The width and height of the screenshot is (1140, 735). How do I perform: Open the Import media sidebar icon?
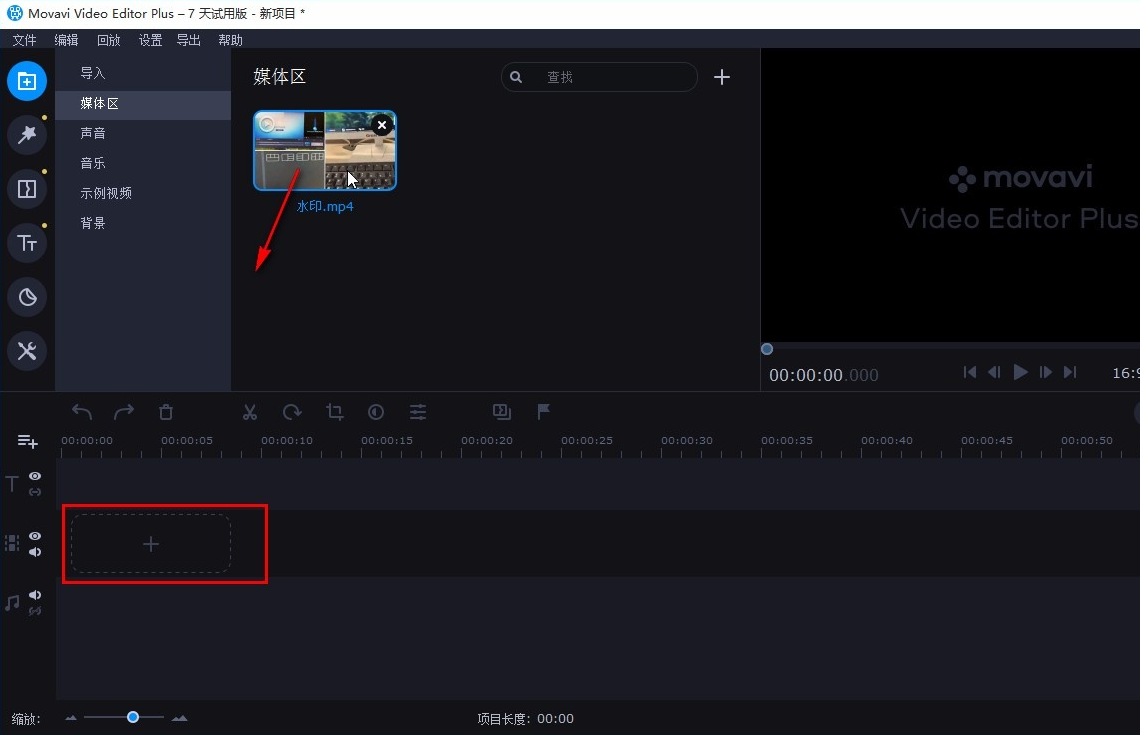tap(27, 81)
